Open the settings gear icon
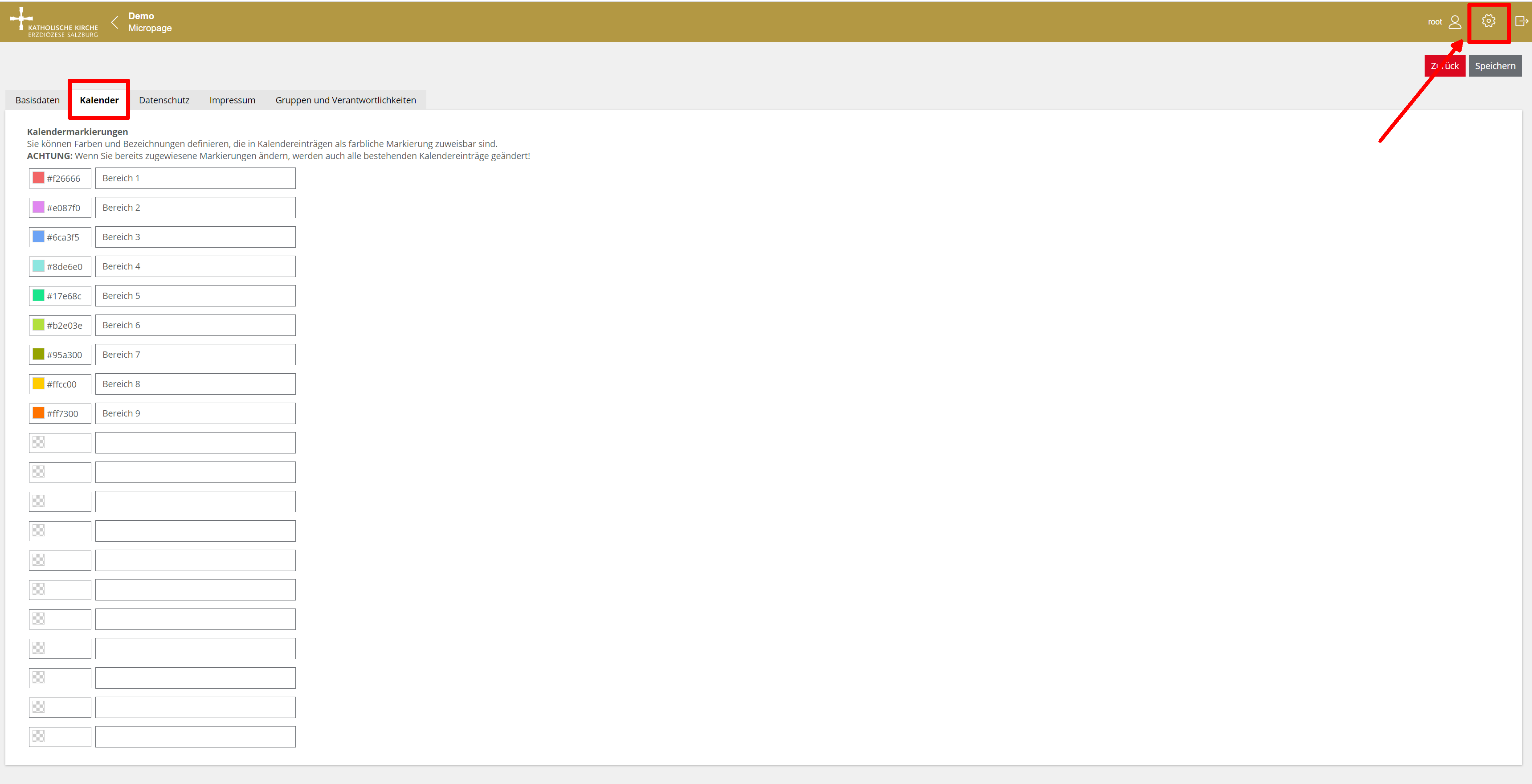 pyautogui.click(x=1488, y=21)
